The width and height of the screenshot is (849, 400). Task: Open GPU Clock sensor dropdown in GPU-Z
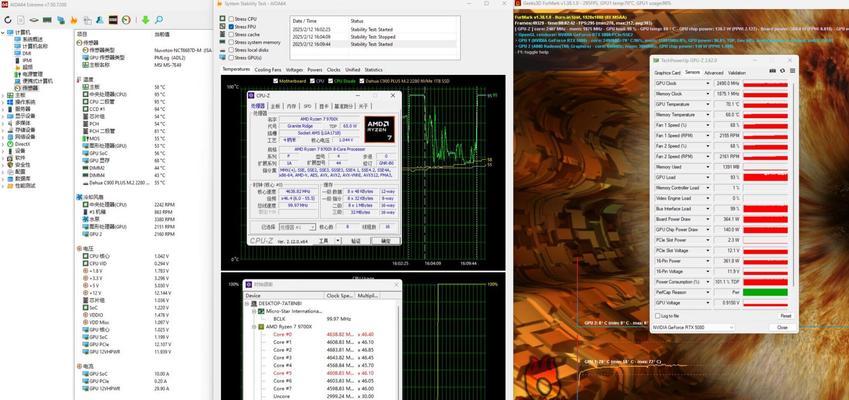tap(708, 83)
